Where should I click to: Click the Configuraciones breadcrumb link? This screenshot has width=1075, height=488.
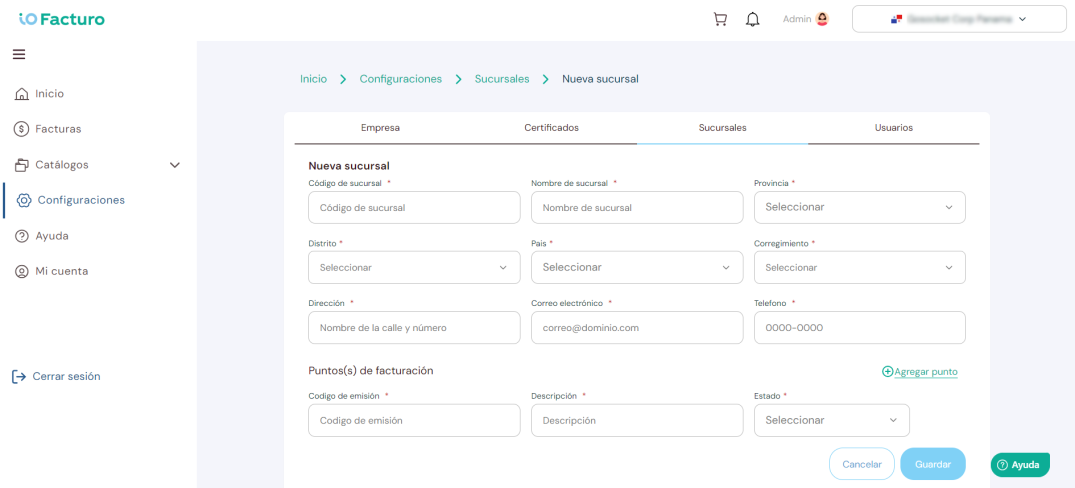click(x=401, y=79)
